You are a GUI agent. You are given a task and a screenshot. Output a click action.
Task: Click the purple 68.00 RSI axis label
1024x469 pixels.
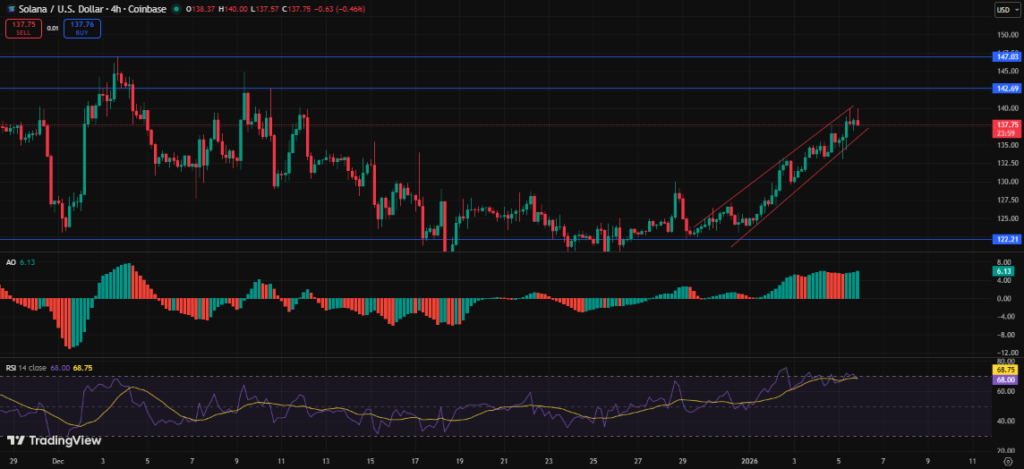[x=1005, y=379]
